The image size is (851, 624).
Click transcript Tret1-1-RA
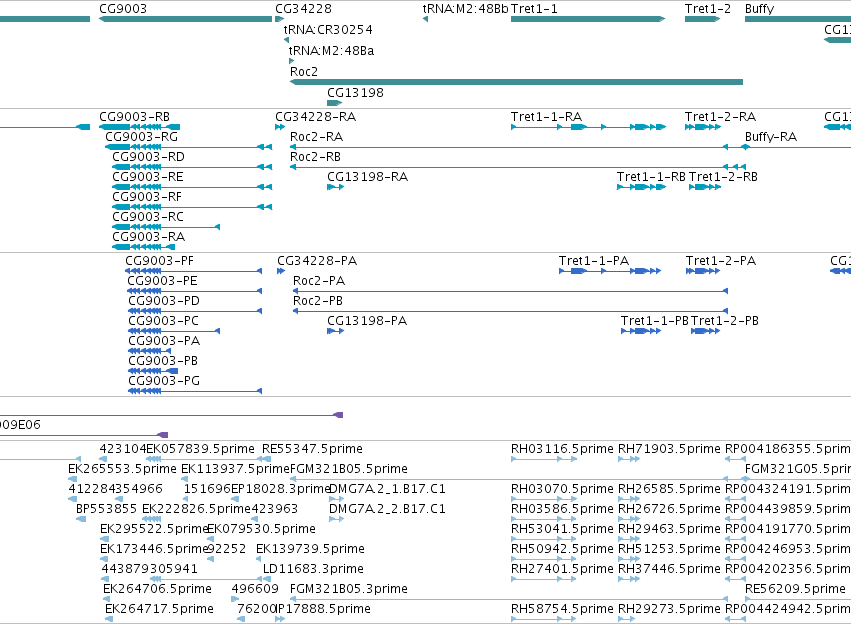point(546,117)
